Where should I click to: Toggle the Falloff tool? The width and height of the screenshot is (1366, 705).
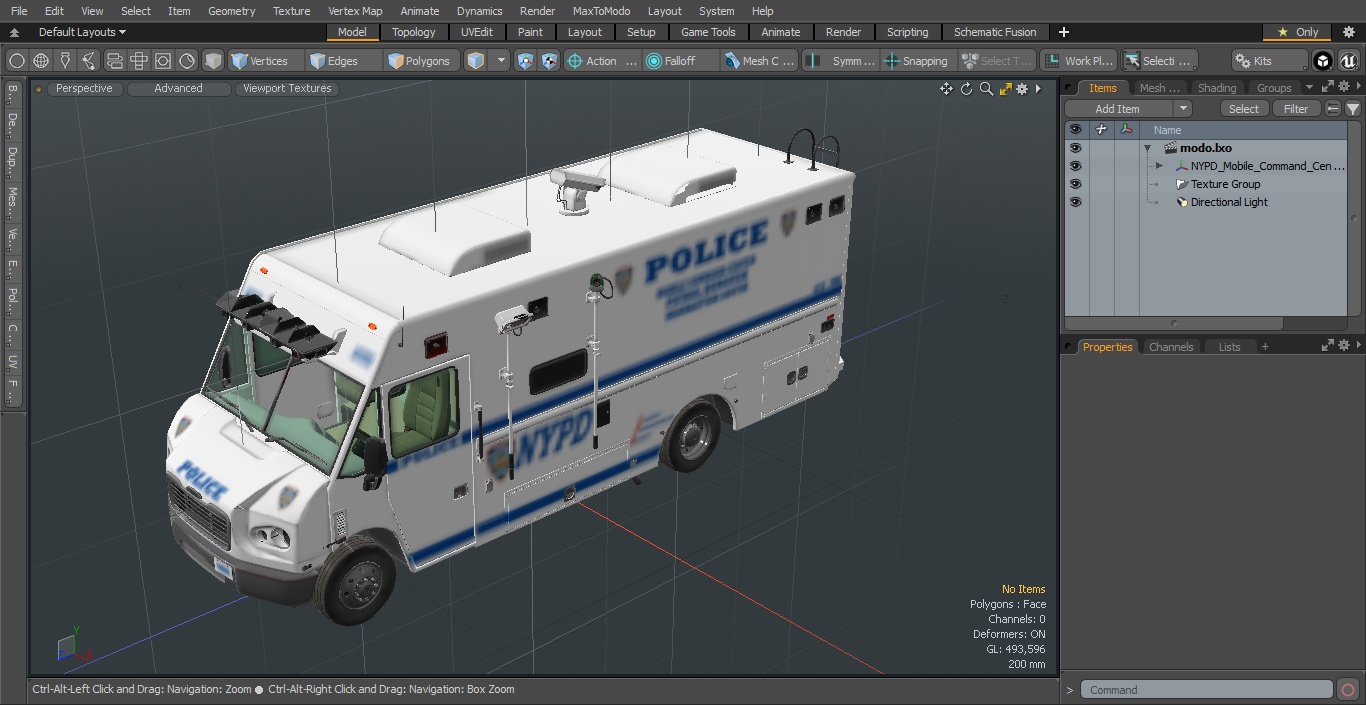680,61
